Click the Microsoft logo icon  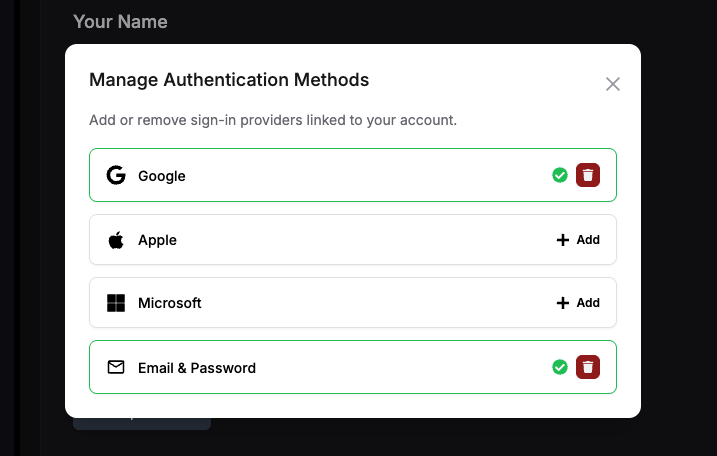(116, 303)
